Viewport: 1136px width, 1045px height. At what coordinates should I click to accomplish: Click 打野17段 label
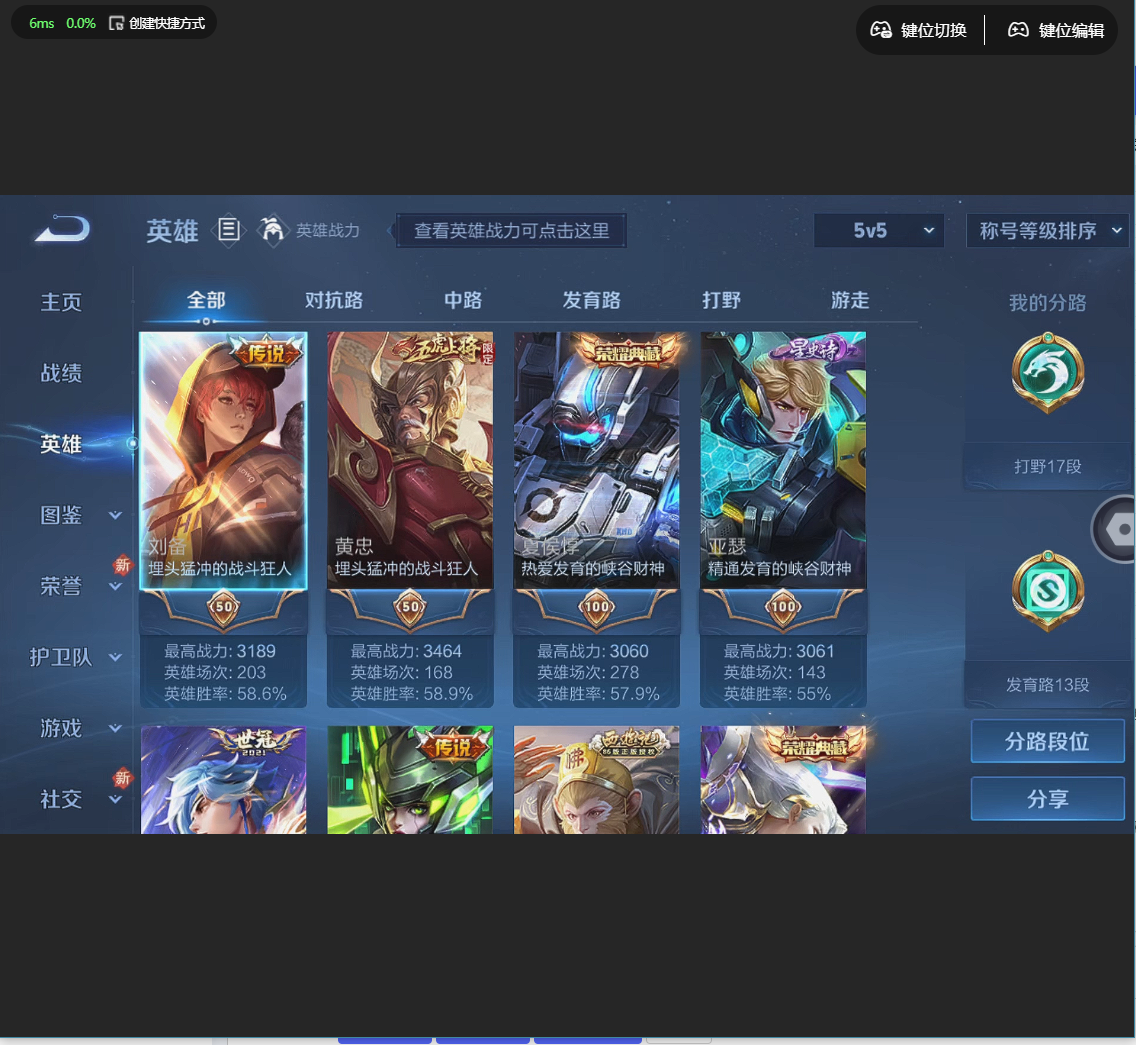tap(1047, 466)
